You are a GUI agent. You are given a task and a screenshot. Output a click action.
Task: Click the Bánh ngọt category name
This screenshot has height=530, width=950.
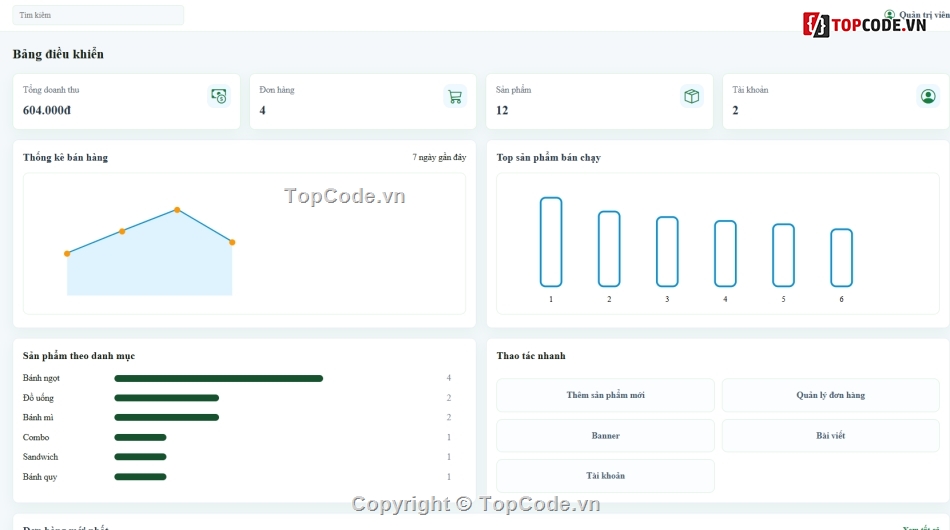click(x=41, y=378)
